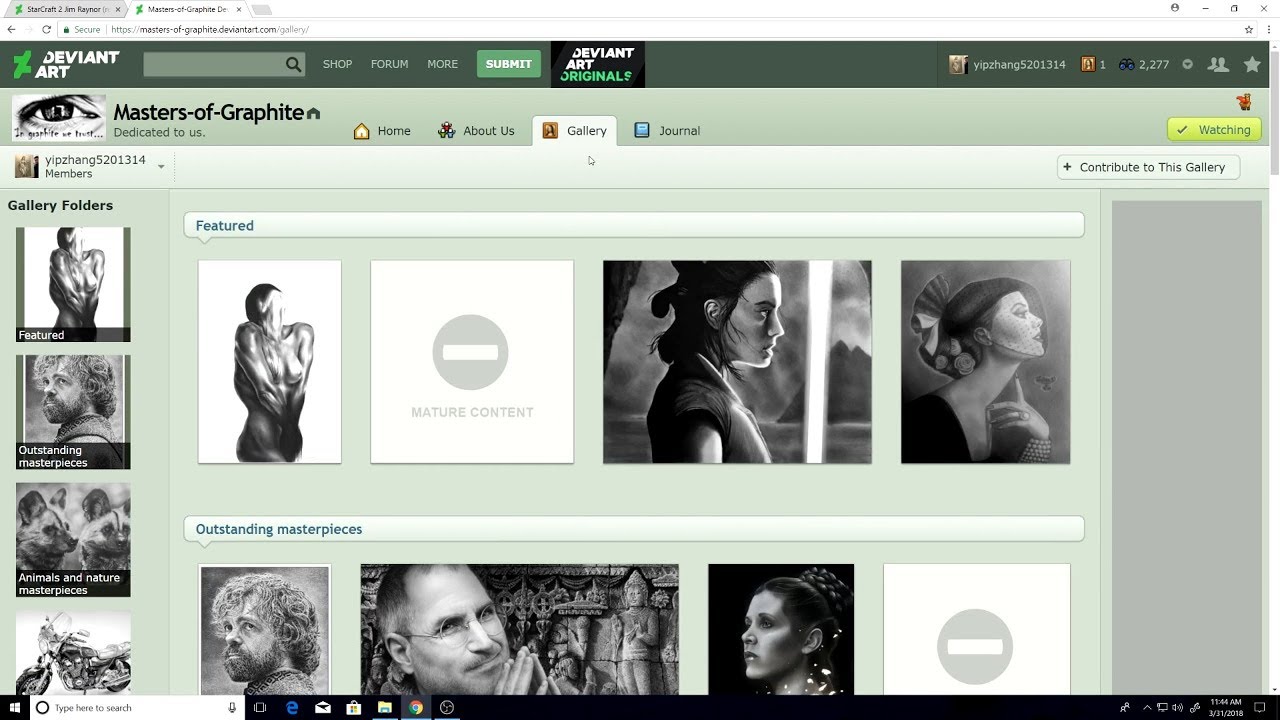Click microphone icon in taskbar search
The height and width of the screenshot is (720, 1280).
232,707
